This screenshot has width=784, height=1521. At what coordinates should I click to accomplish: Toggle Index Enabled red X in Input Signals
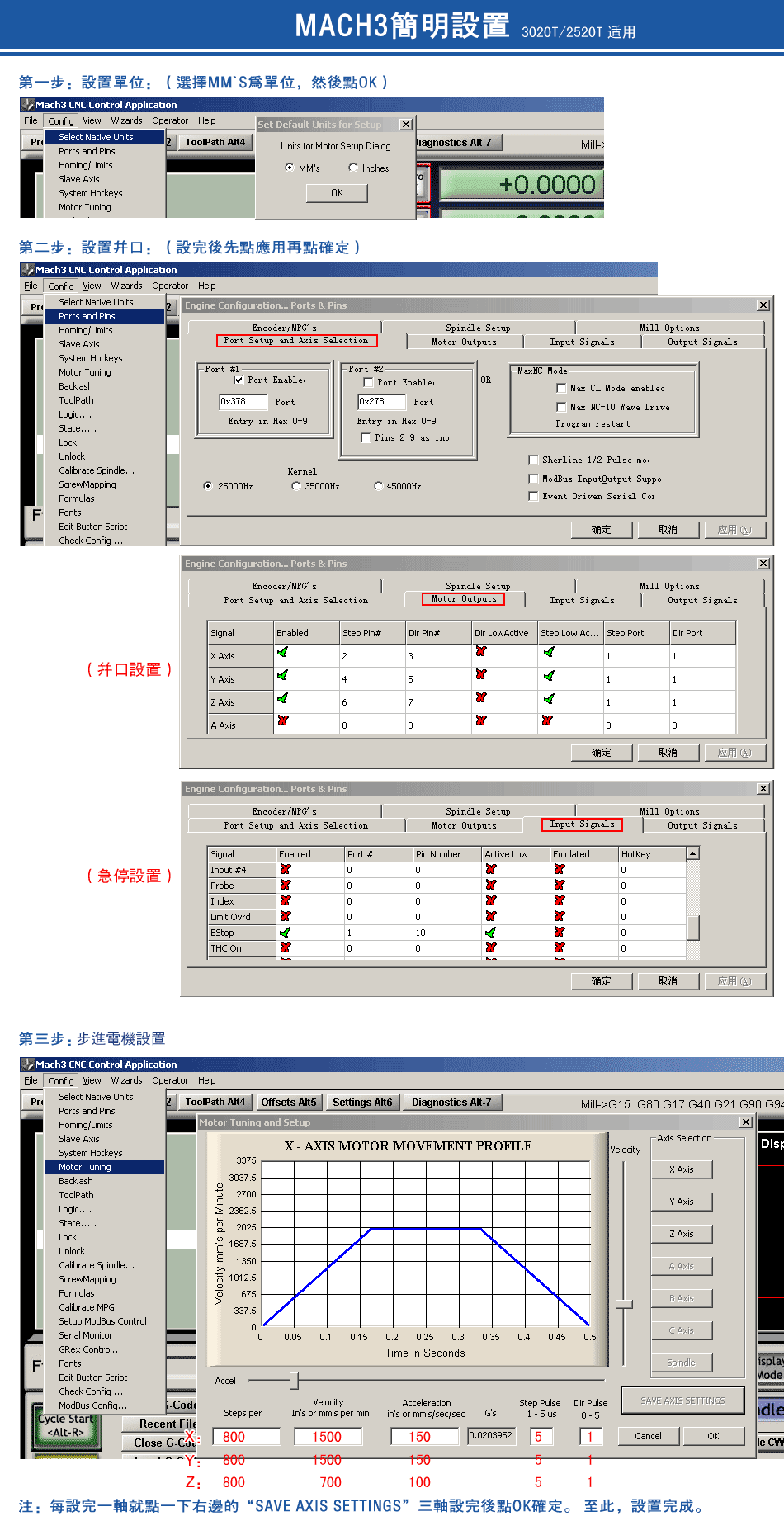(286, 900)
